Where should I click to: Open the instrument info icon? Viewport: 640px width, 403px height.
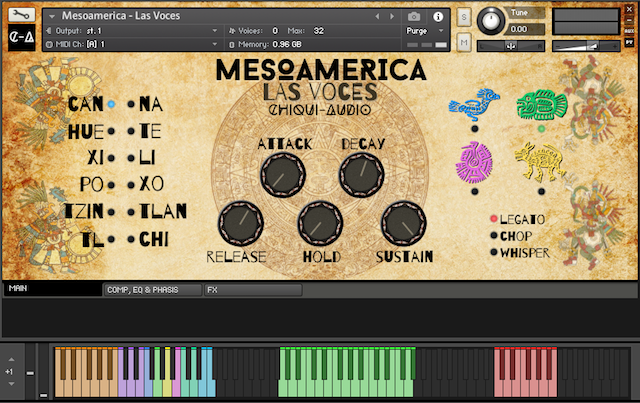point(438,17)
